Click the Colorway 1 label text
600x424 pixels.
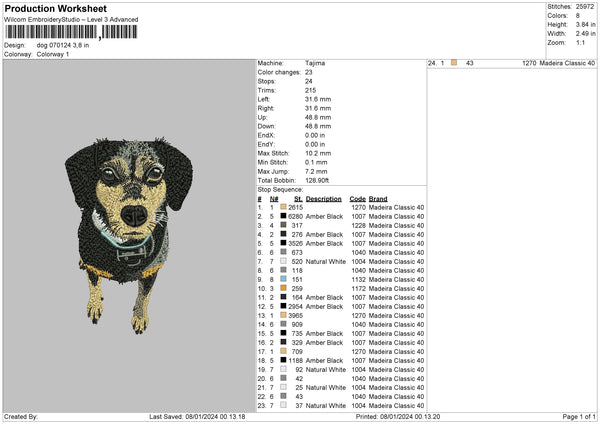pos(53,54)
